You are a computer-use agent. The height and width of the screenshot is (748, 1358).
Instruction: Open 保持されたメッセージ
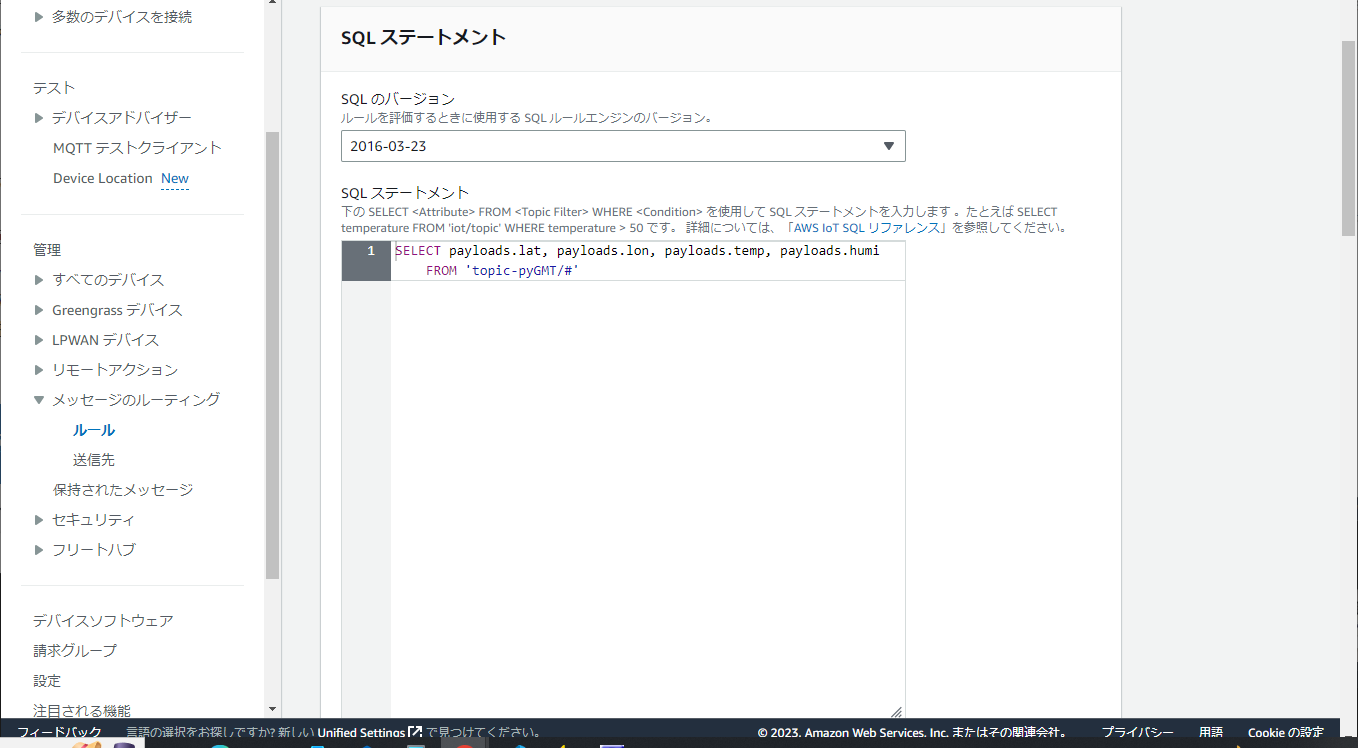[123, 490]
